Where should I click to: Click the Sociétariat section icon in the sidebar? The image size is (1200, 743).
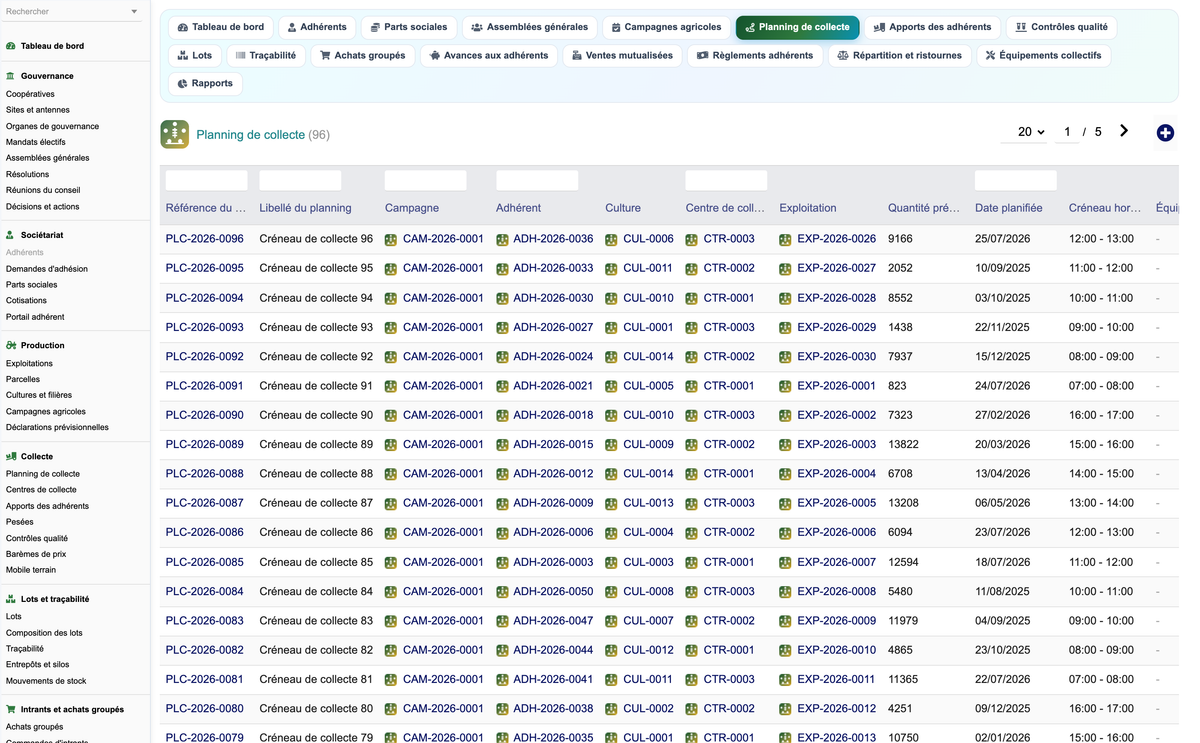pos(11,235)
